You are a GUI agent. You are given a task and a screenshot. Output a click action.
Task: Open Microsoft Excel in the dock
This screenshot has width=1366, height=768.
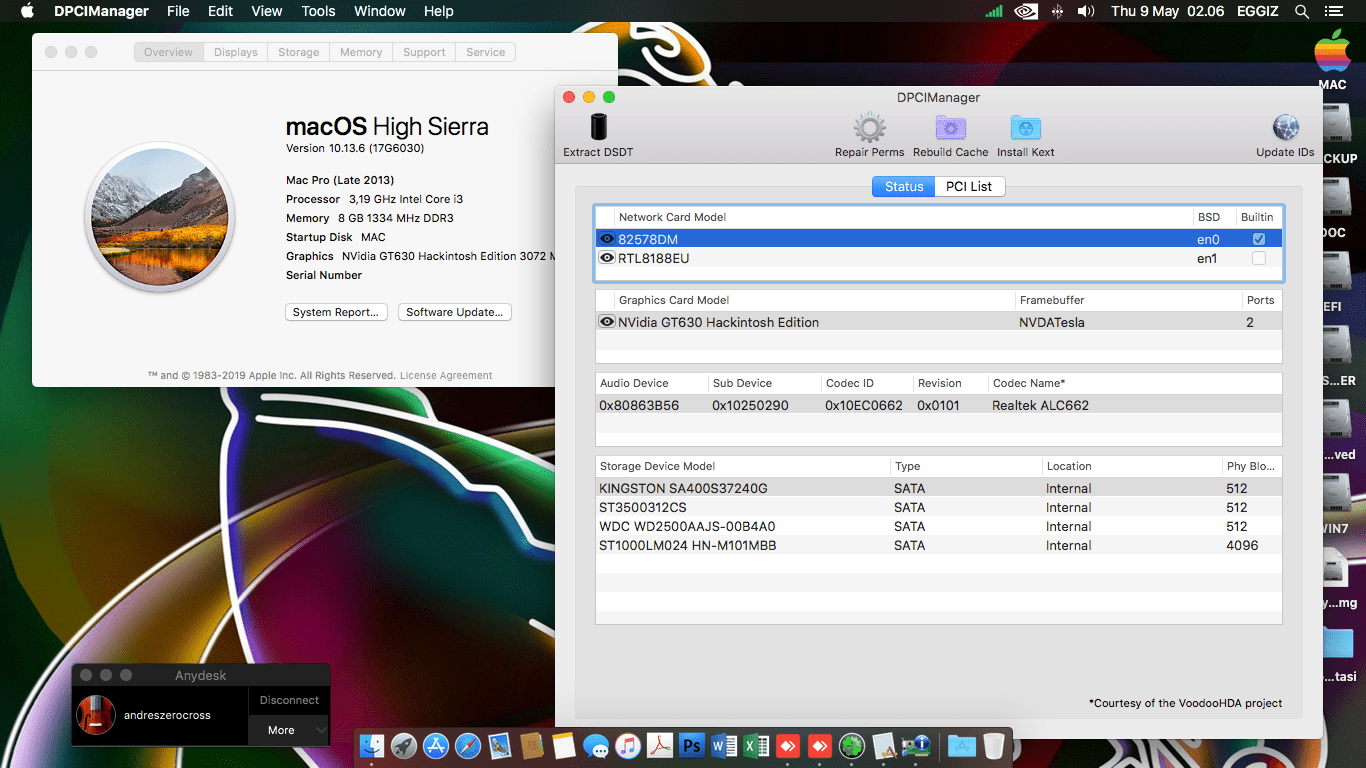756,746
